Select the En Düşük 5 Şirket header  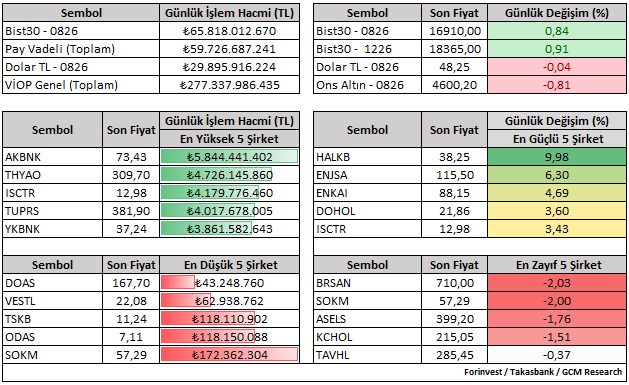[x=229, y=265]
